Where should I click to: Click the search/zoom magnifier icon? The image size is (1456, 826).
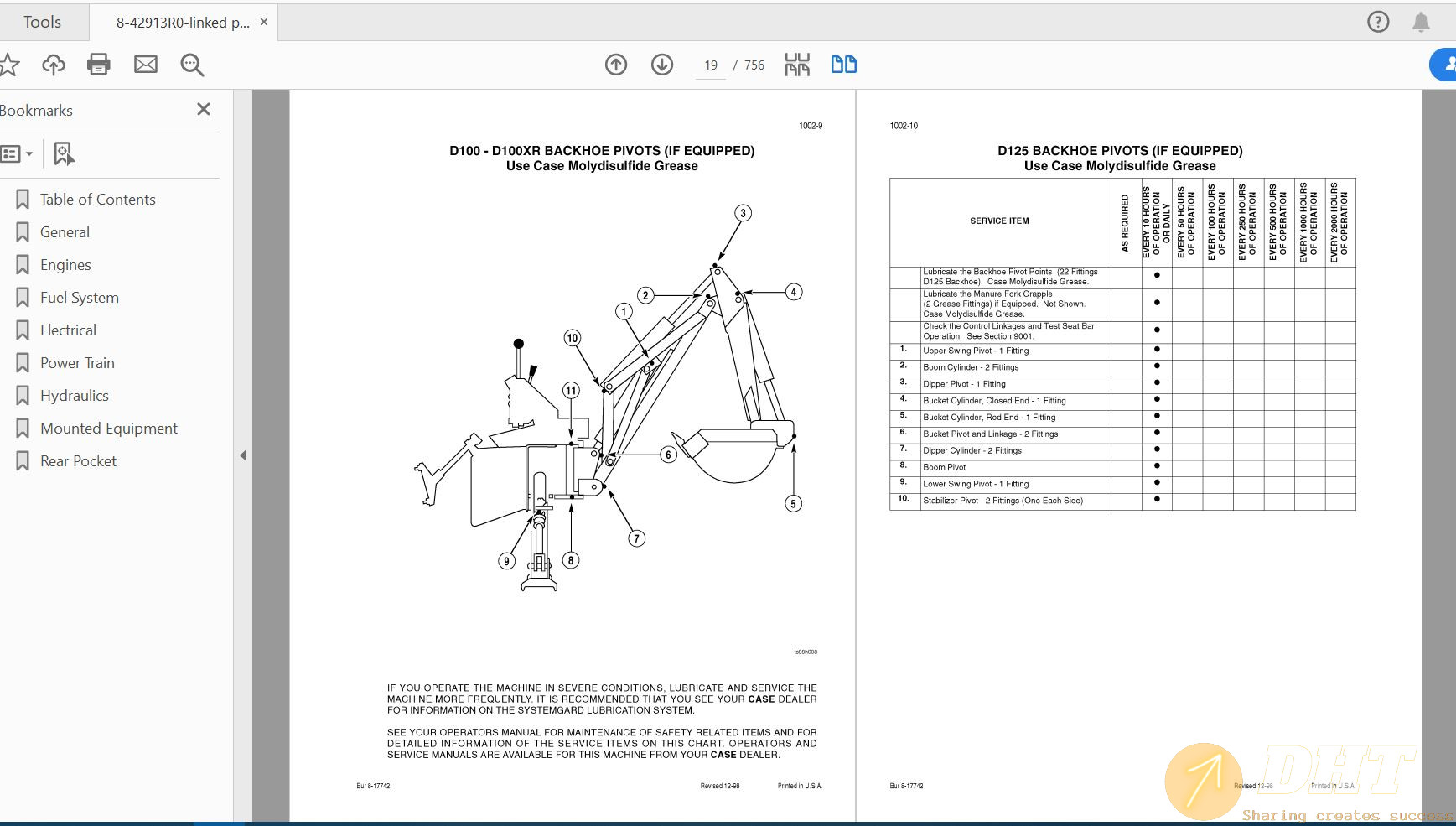pyautogui.click(x=191, y=65)
